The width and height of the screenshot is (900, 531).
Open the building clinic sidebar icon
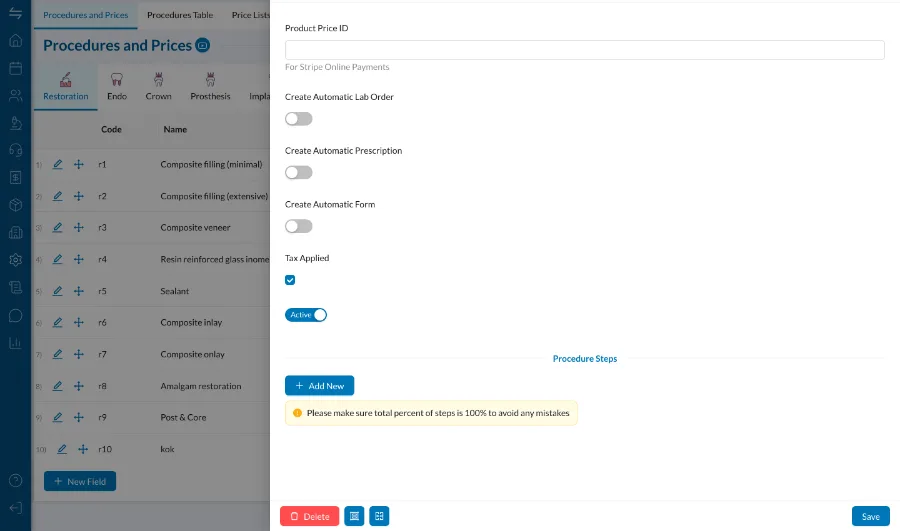tap(15, 232)
